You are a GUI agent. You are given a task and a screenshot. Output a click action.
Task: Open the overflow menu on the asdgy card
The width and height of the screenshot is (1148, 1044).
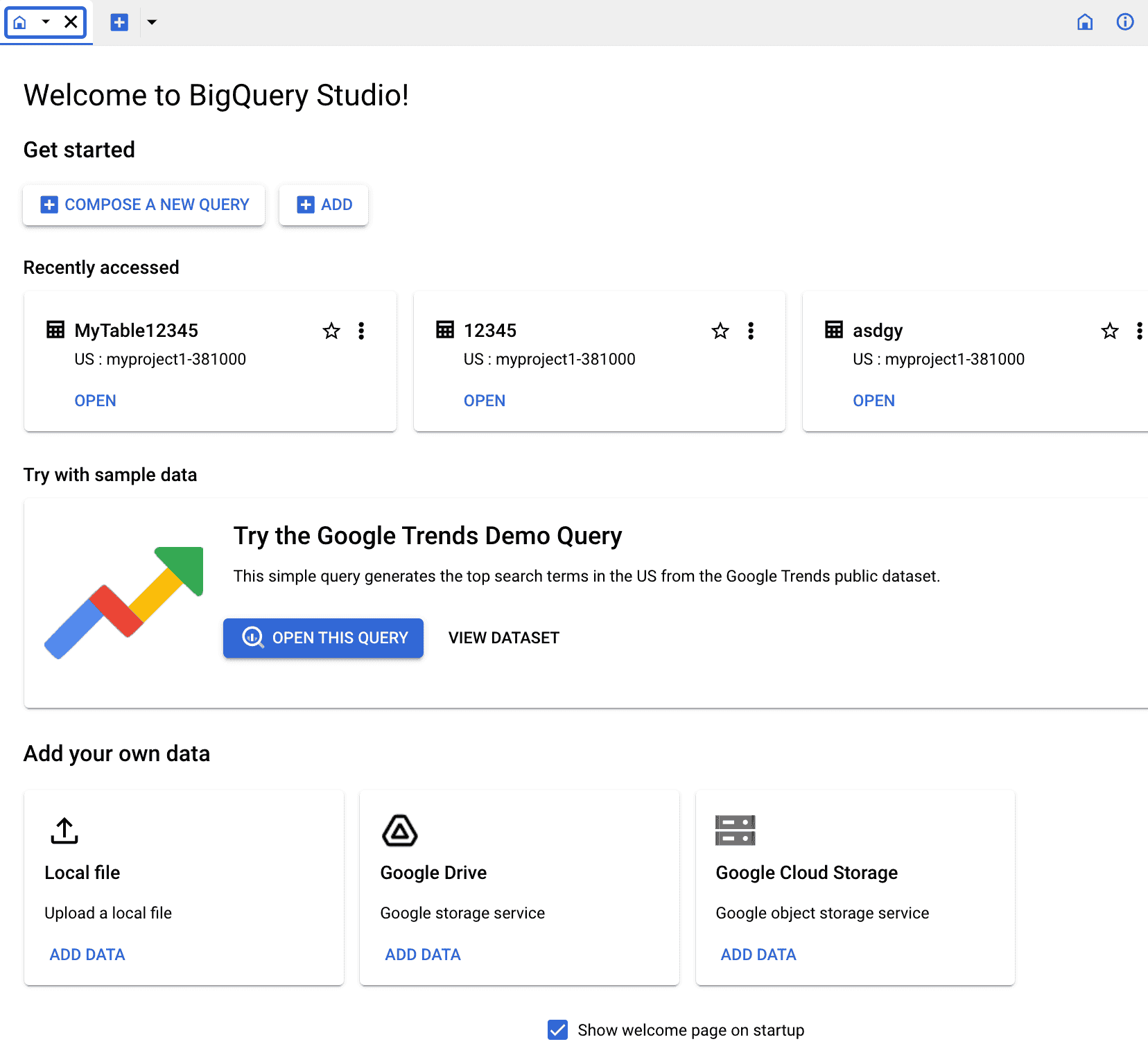point(1140,331)
